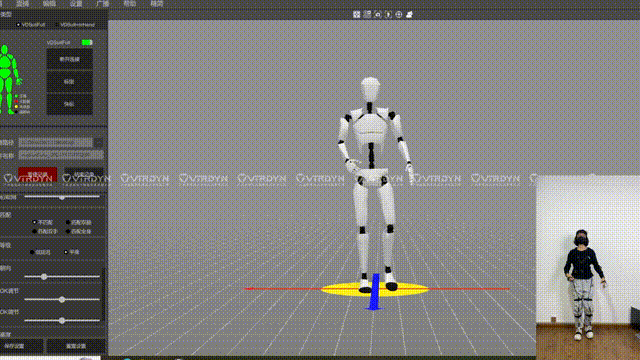This screenshot has width=640, height=360.
Task: Click the fourth viewport toolbar icon with vertical figure
Action: click(388, 14)
